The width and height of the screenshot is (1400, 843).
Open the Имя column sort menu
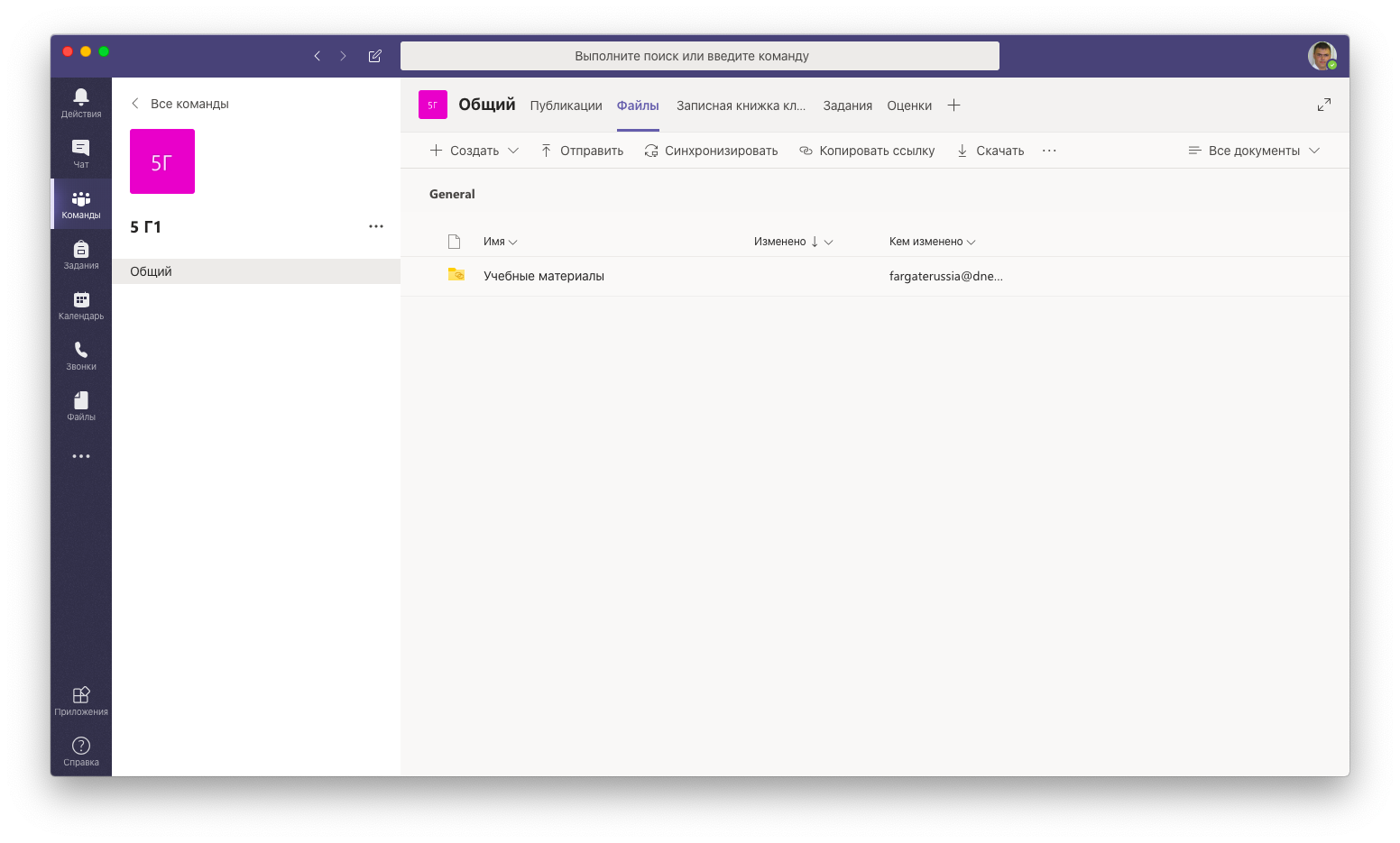pos(501,242)
